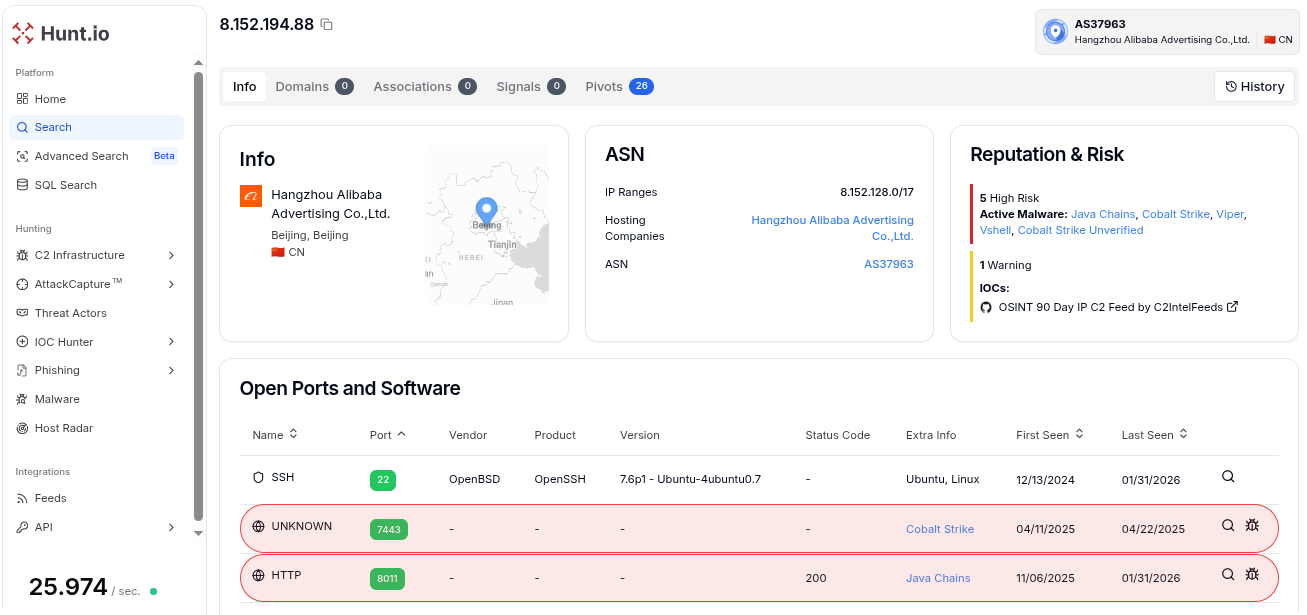
Task: Sort table by Port column
Action: pos(387,435)
